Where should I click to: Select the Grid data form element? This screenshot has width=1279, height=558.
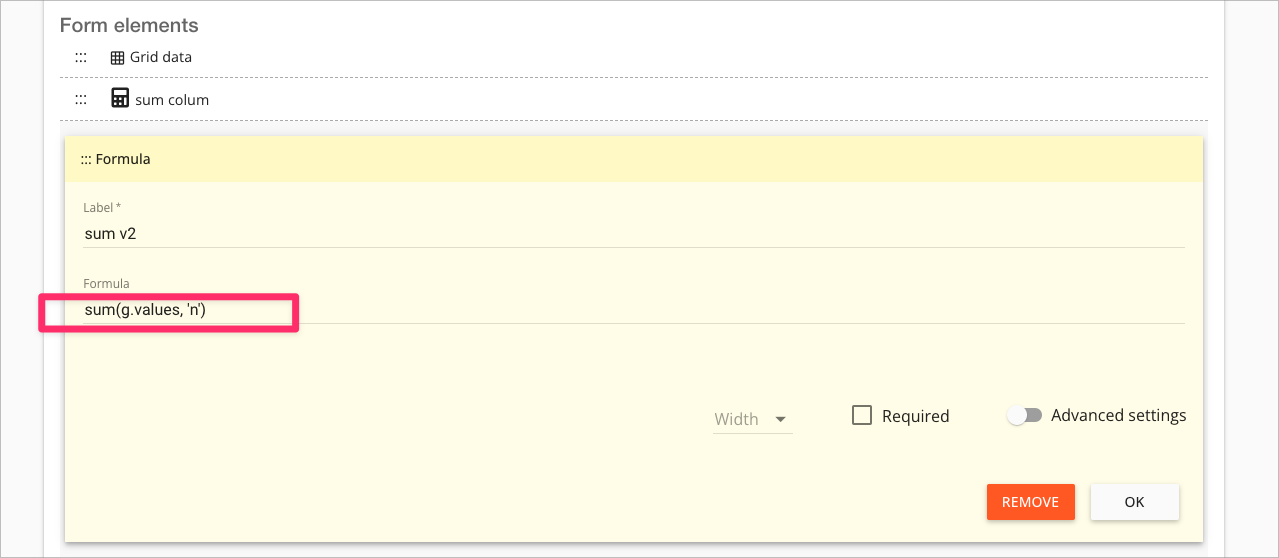click(161, 57)
